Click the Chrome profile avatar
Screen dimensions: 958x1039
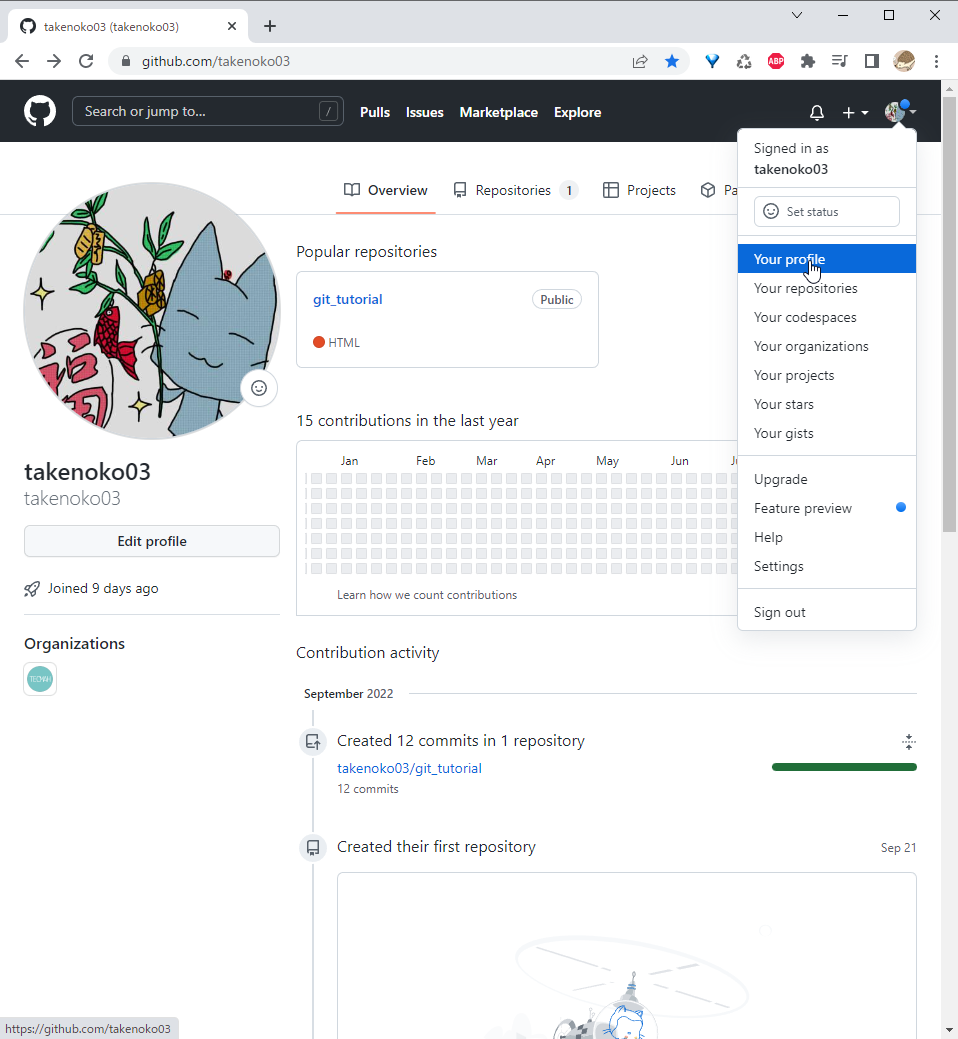click(x=904, y=62)
